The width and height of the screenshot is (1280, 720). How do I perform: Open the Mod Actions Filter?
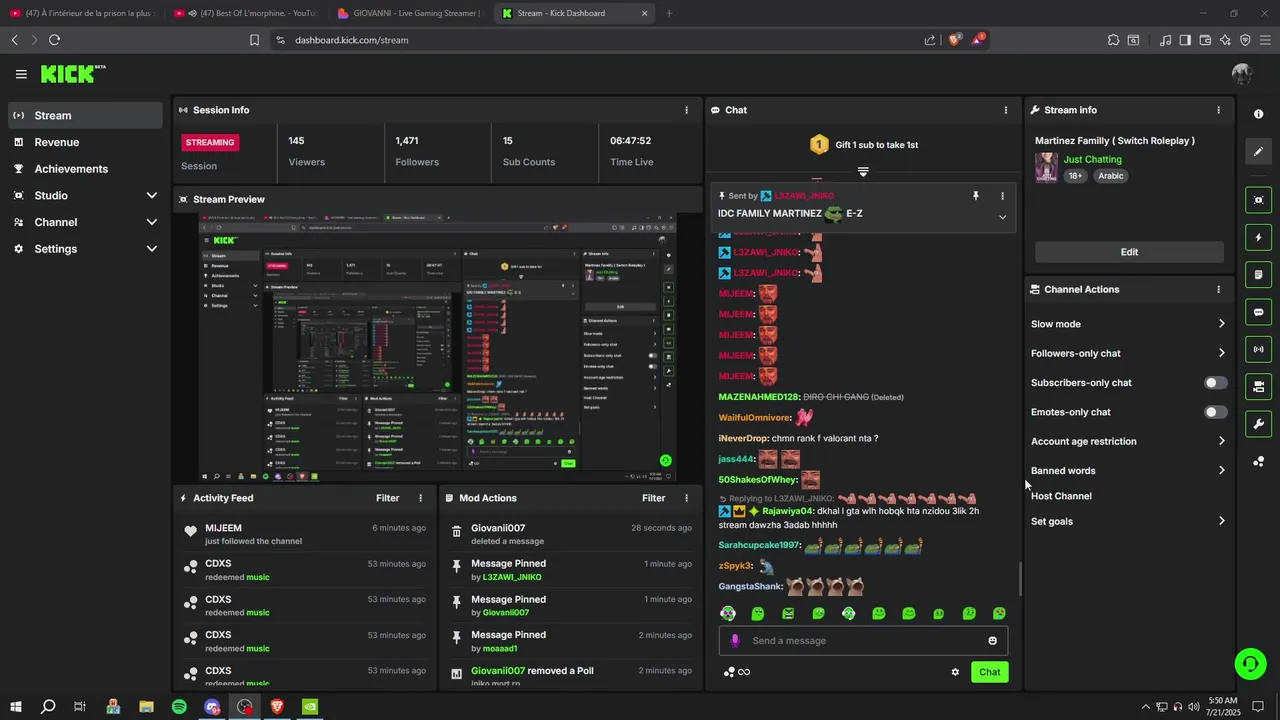coord(653,498)
